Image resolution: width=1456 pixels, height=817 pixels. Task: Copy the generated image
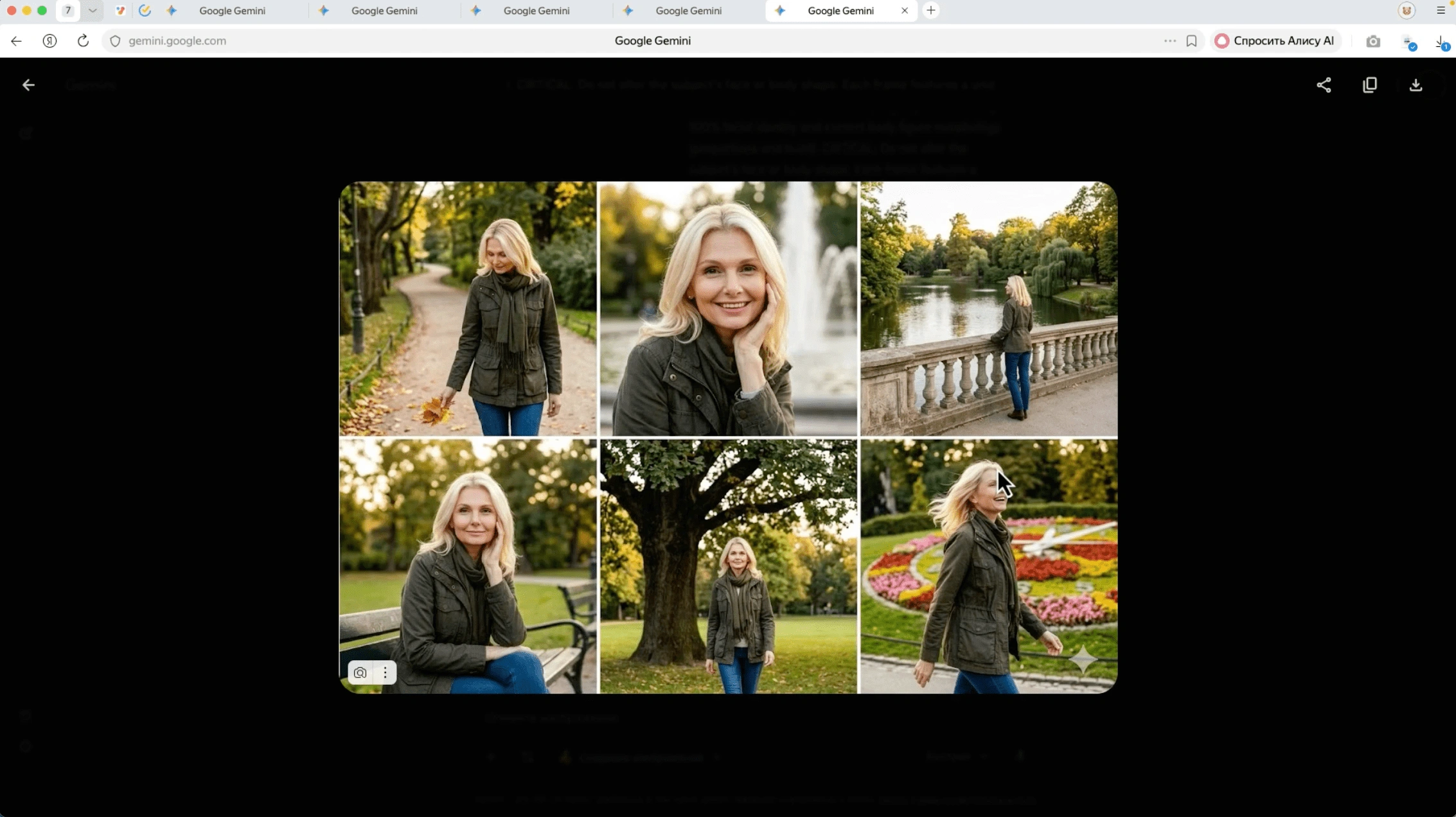tap(1370, 85)
